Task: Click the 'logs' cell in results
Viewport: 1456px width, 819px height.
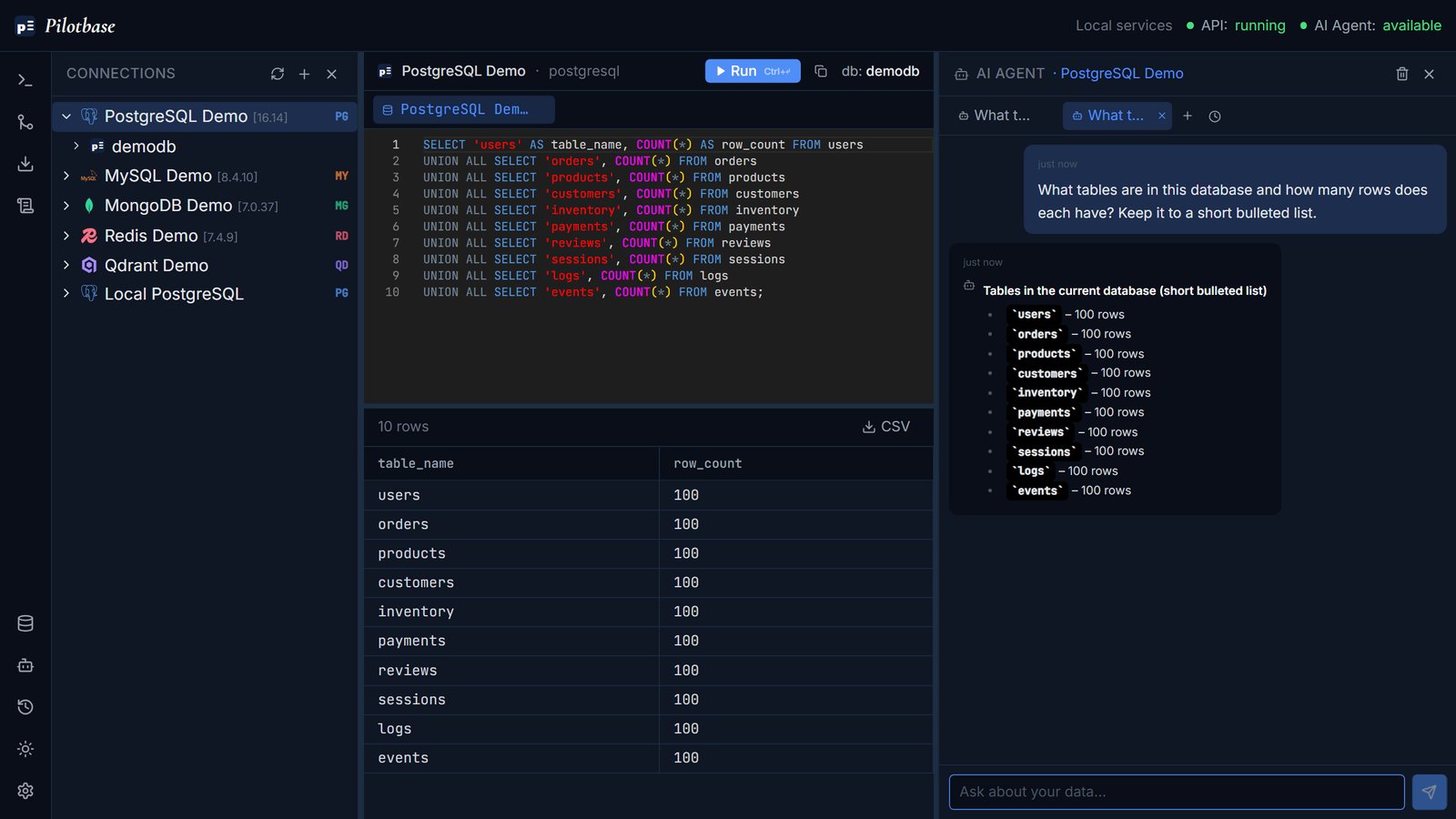Action: pos(511,729)
